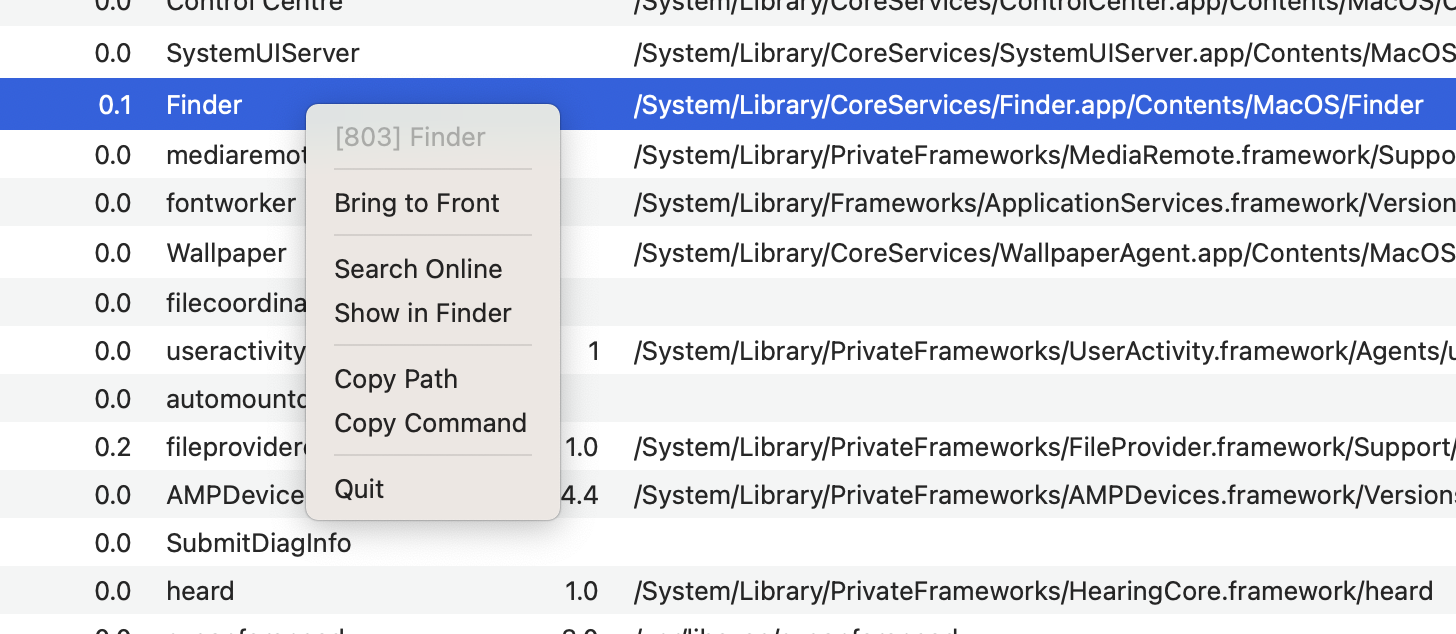Click the AMPDevices.framework path cell

point(1044,495)
